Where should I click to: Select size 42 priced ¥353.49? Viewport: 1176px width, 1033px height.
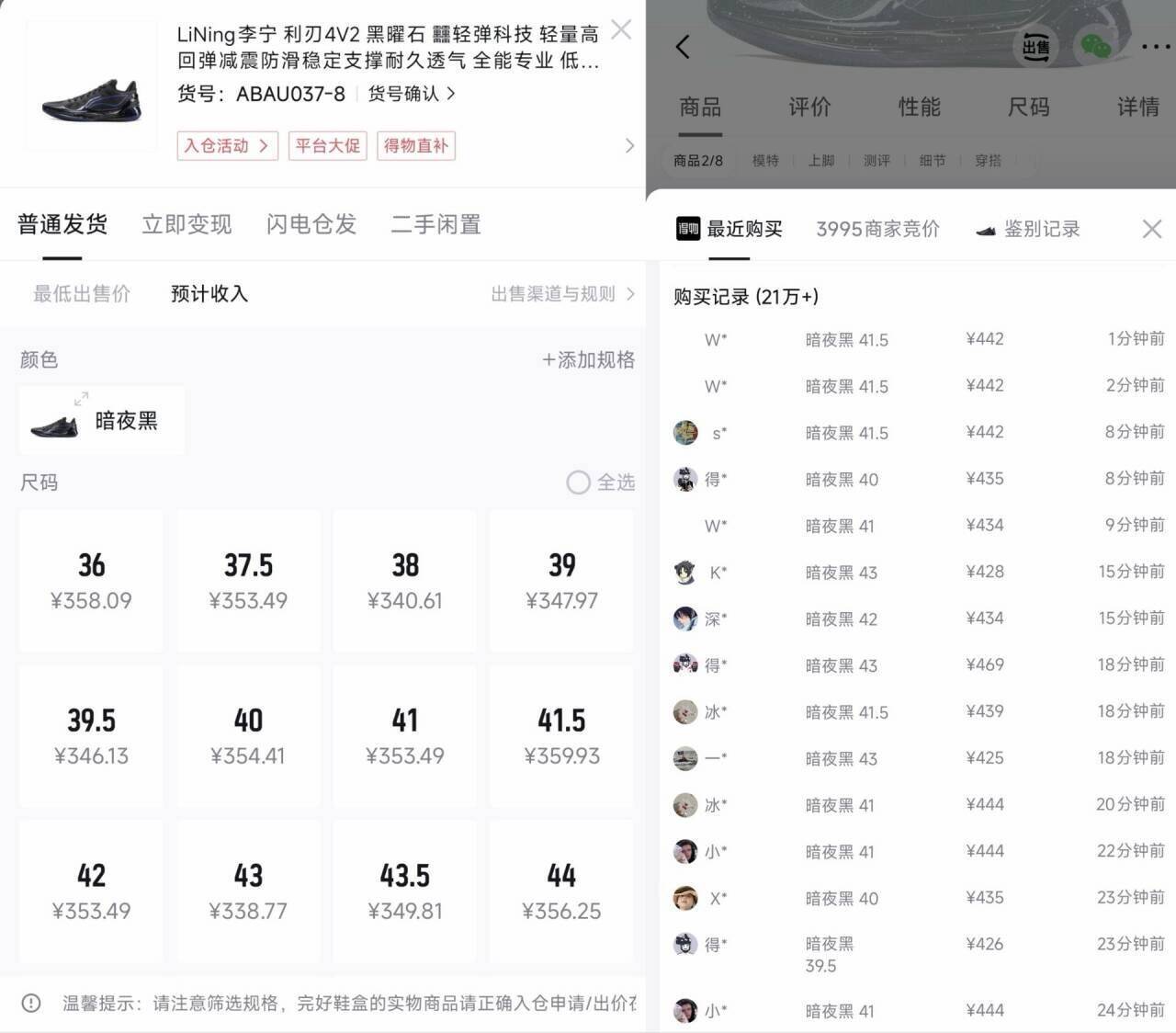coord(91,891)
